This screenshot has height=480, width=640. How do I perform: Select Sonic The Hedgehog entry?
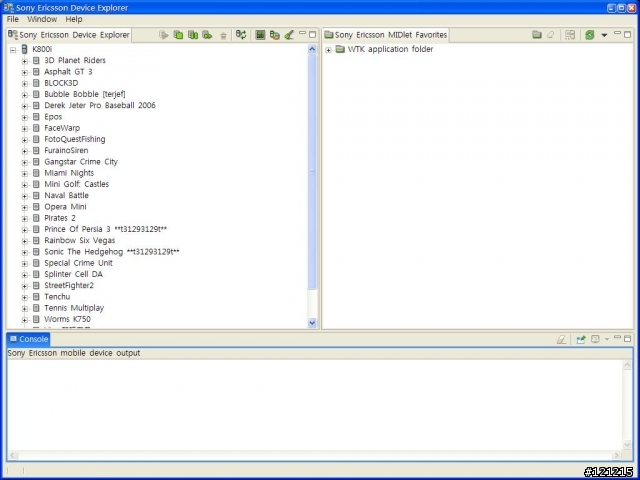pos(112,252)
